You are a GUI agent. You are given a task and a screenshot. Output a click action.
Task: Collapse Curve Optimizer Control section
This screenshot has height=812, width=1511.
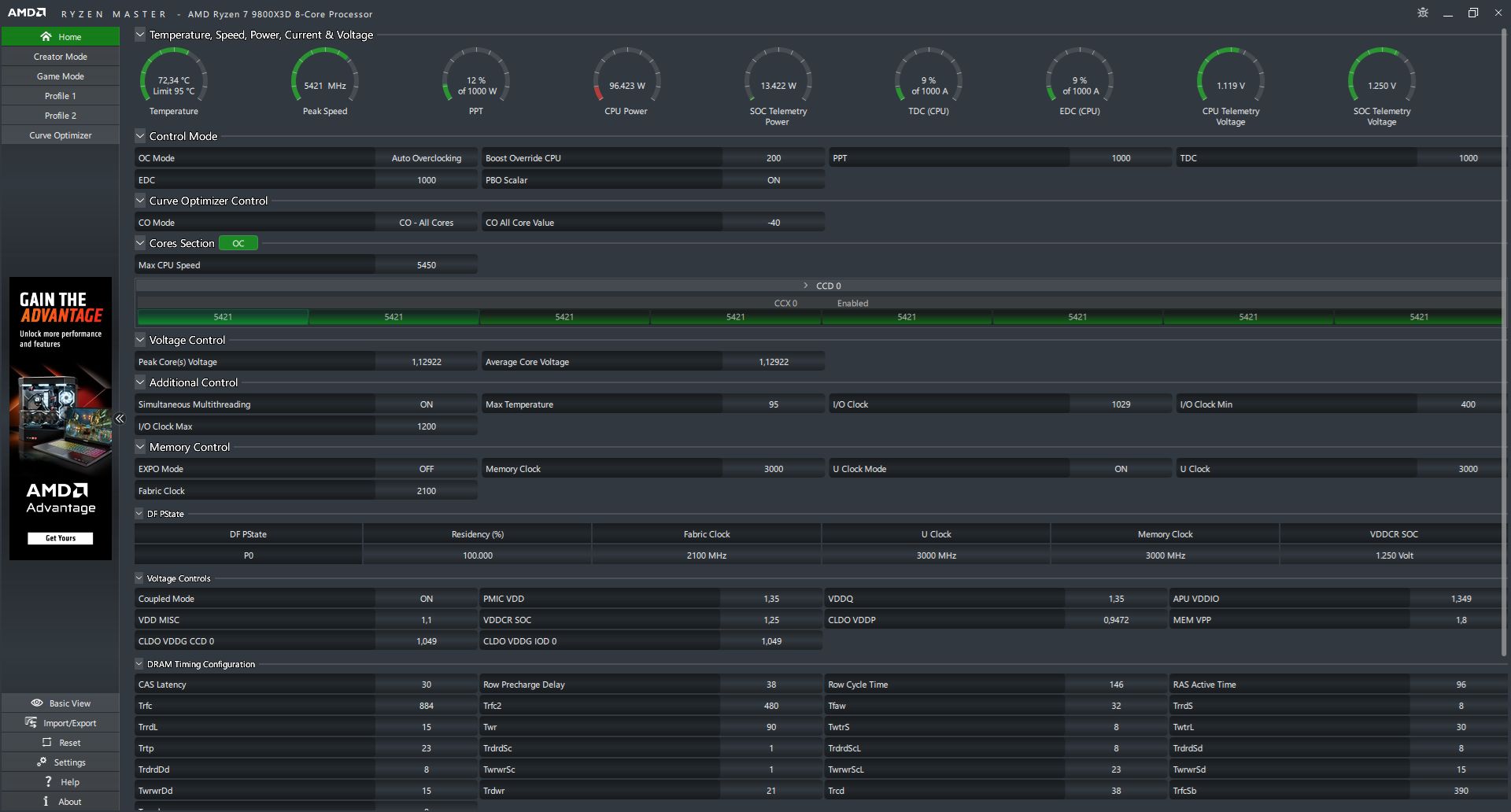tap(140, 200)
